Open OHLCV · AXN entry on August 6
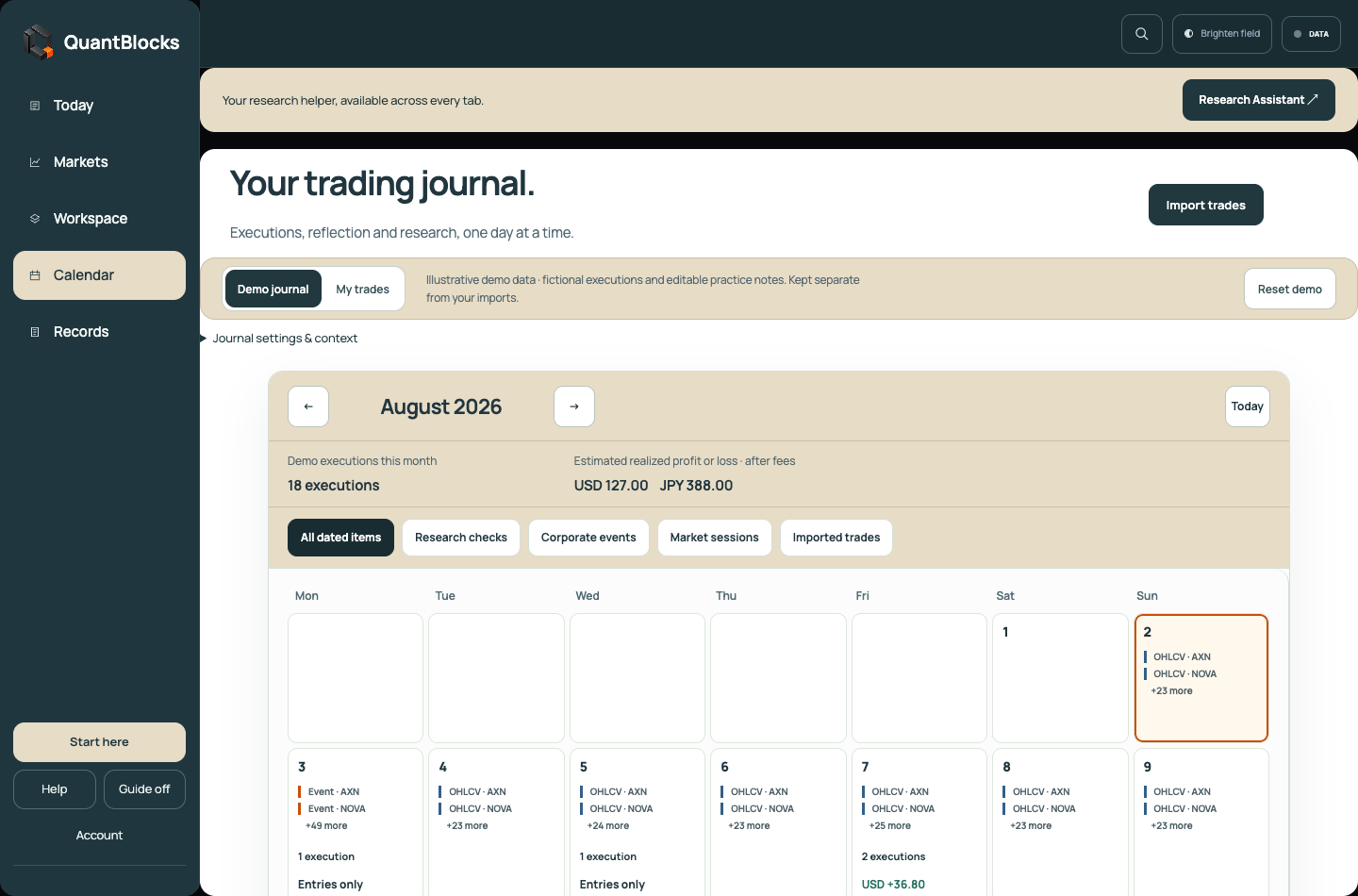 click(x=758, y=792)
